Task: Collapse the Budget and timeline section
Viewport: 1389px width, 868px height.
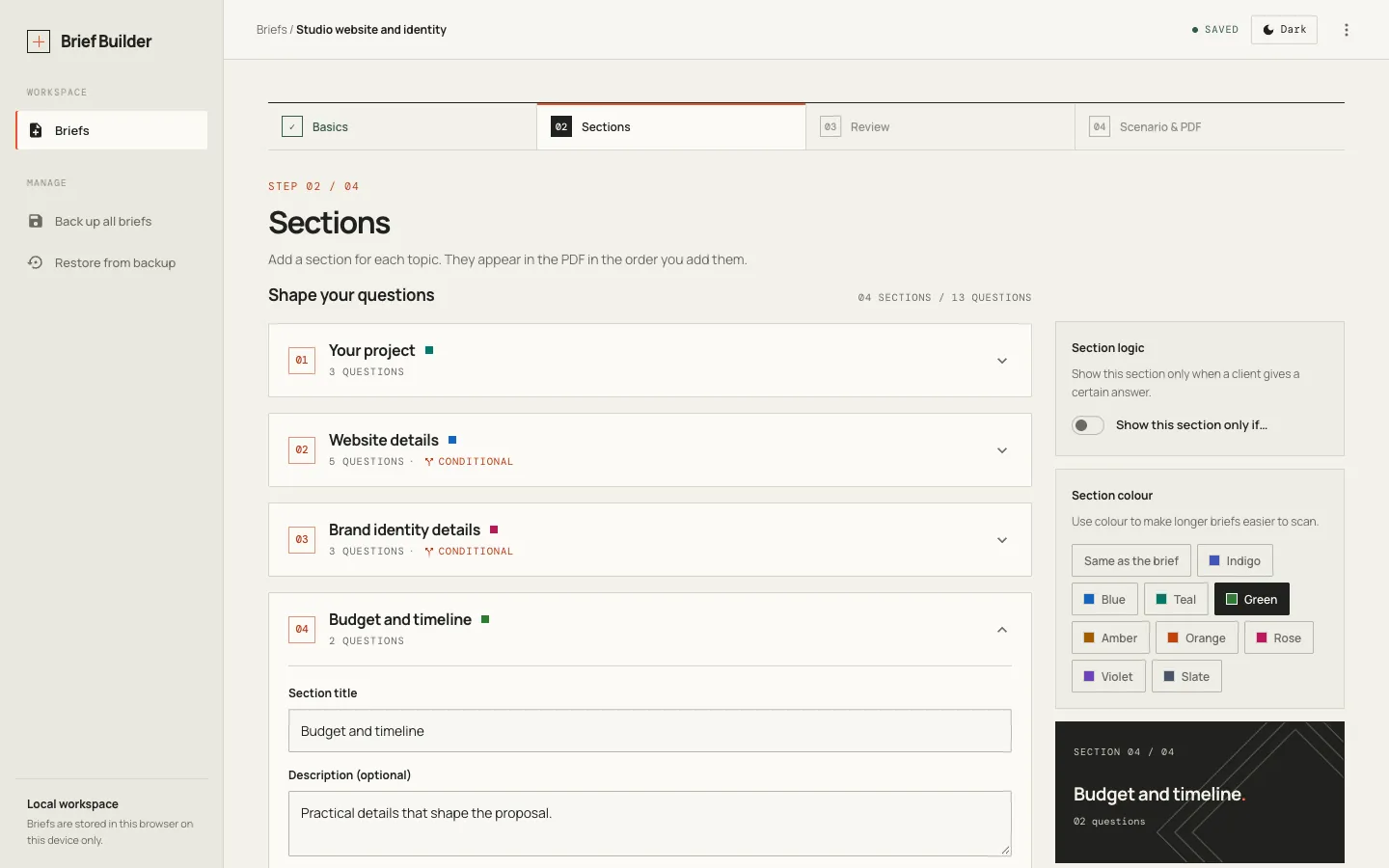Action: coord(1002,630)
